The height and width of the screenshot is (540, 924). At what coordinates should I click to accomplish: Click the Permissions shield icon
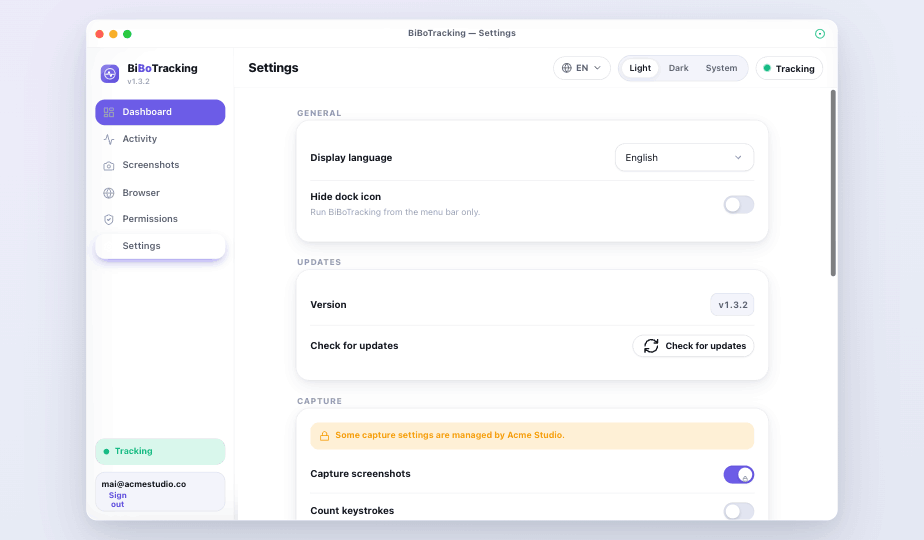(109, 219)
